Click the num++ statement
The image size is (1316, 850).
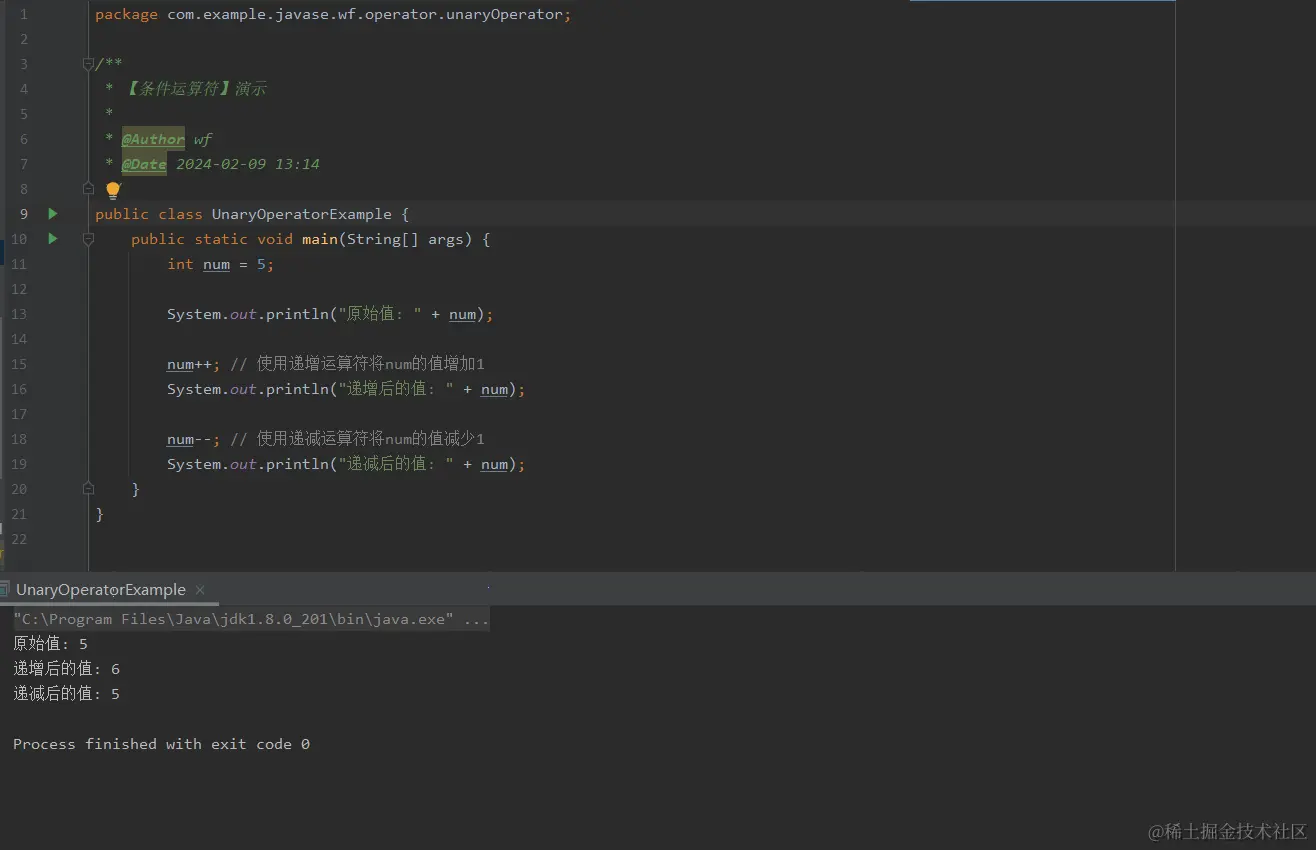click(193, 364)
